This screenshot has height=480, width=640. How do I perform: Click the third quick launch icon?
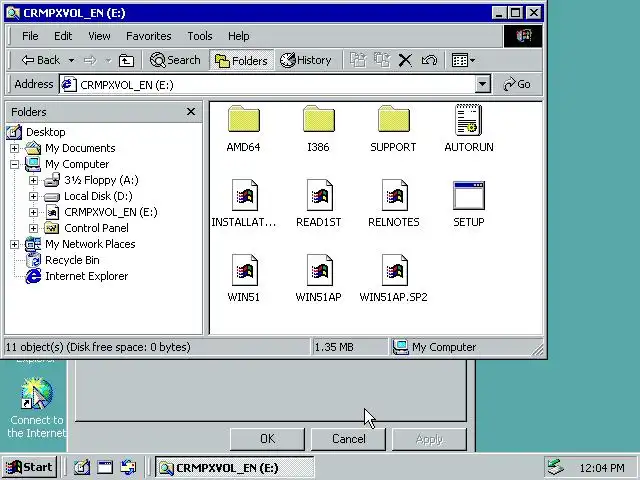click(129, 467)
